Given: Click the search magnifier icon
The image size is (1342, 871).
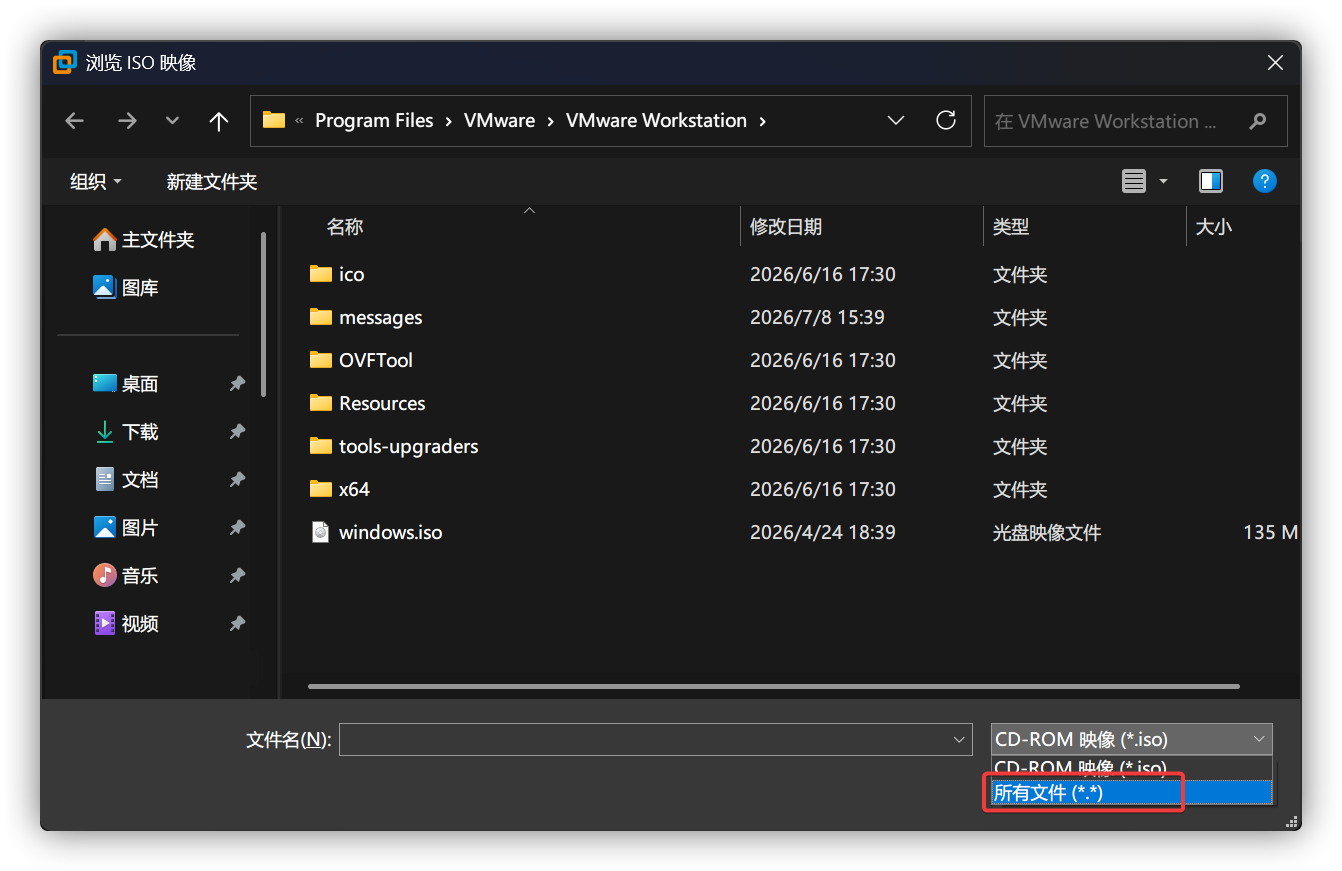Looking at the screenshot, I should click(1258, 121).
